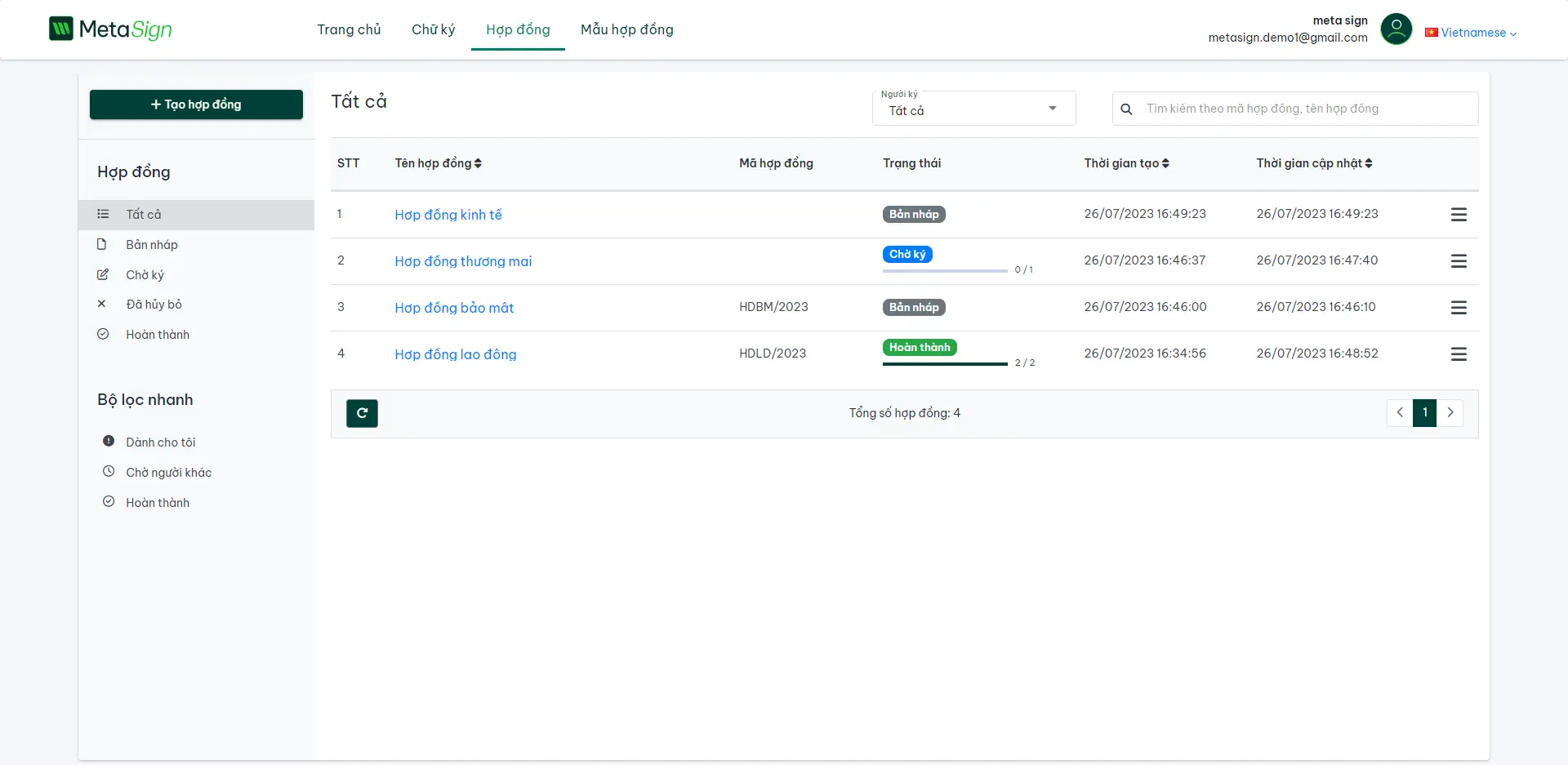Click contract code HDLD/2023
This screenshot has height=765, width=1568.
773,354
